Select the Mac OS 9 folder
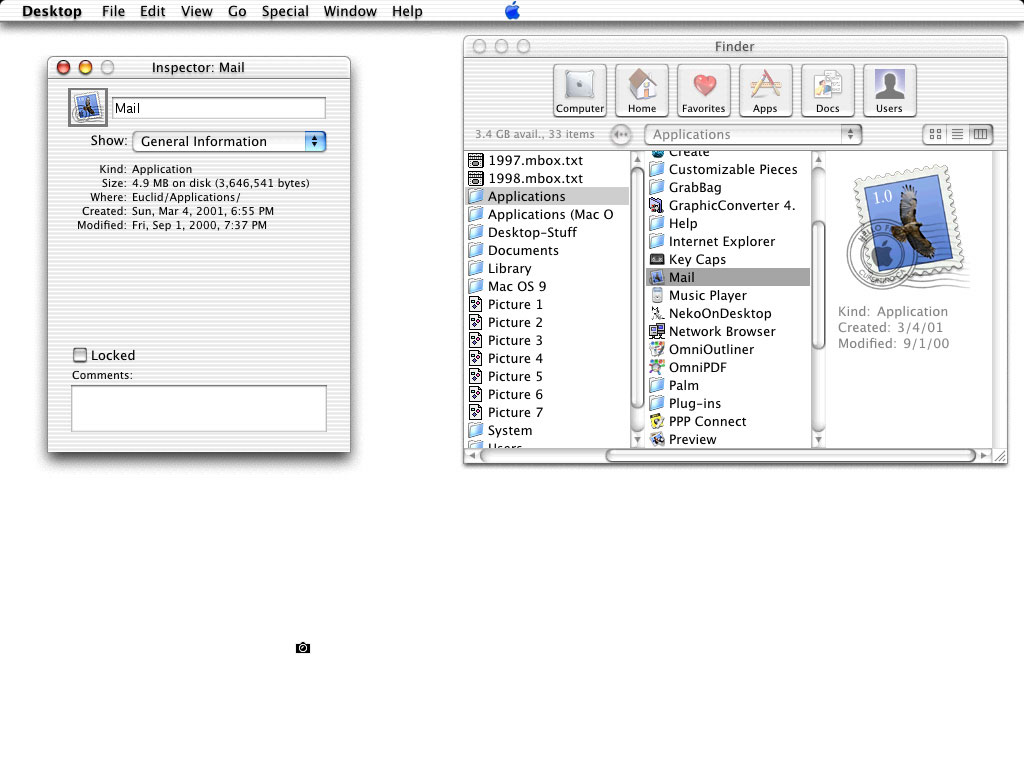 pyautogui.click(x=547, y=287)
